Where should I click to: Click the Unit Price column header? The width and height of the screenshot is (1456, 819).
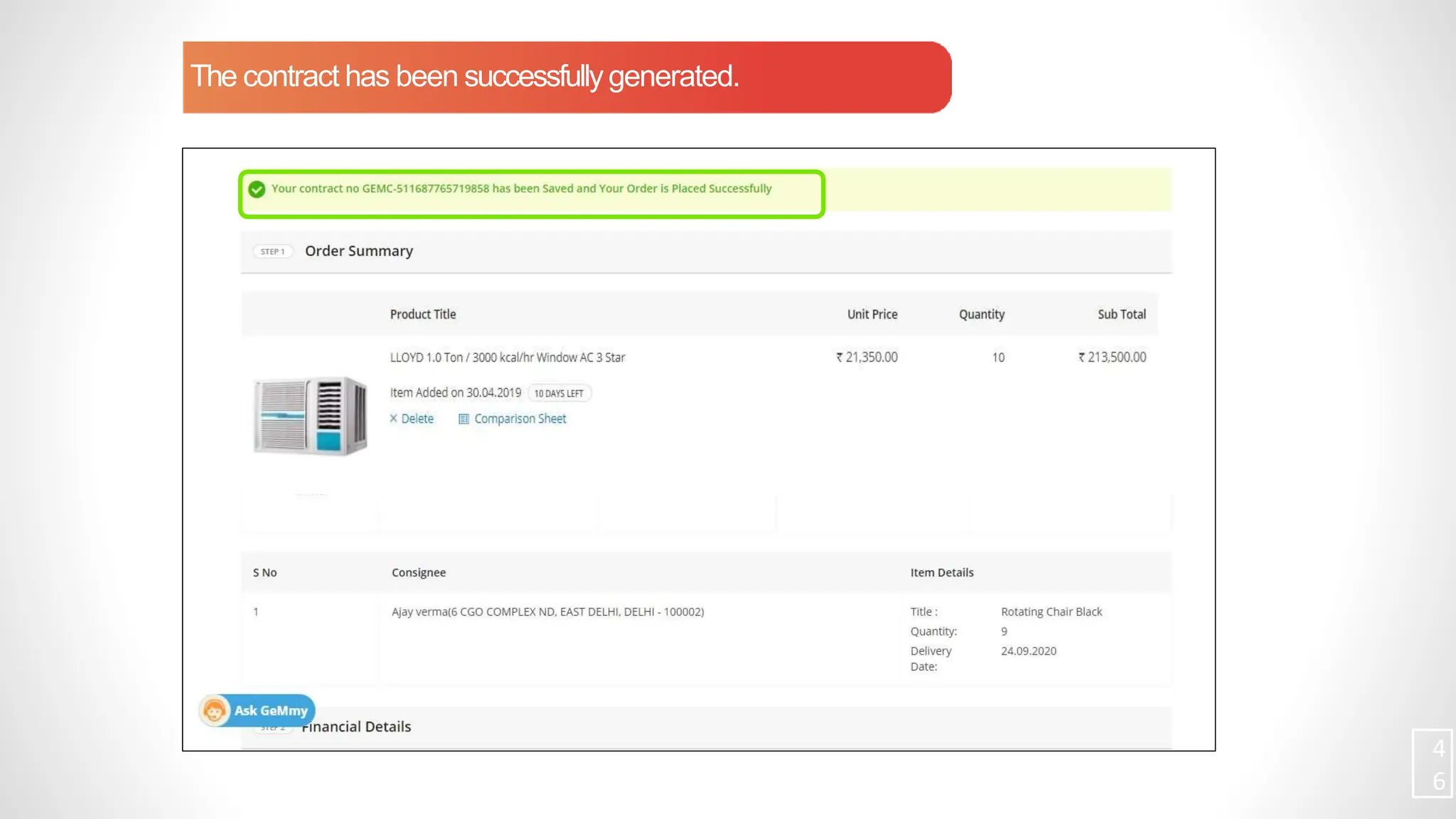(872, 314)
